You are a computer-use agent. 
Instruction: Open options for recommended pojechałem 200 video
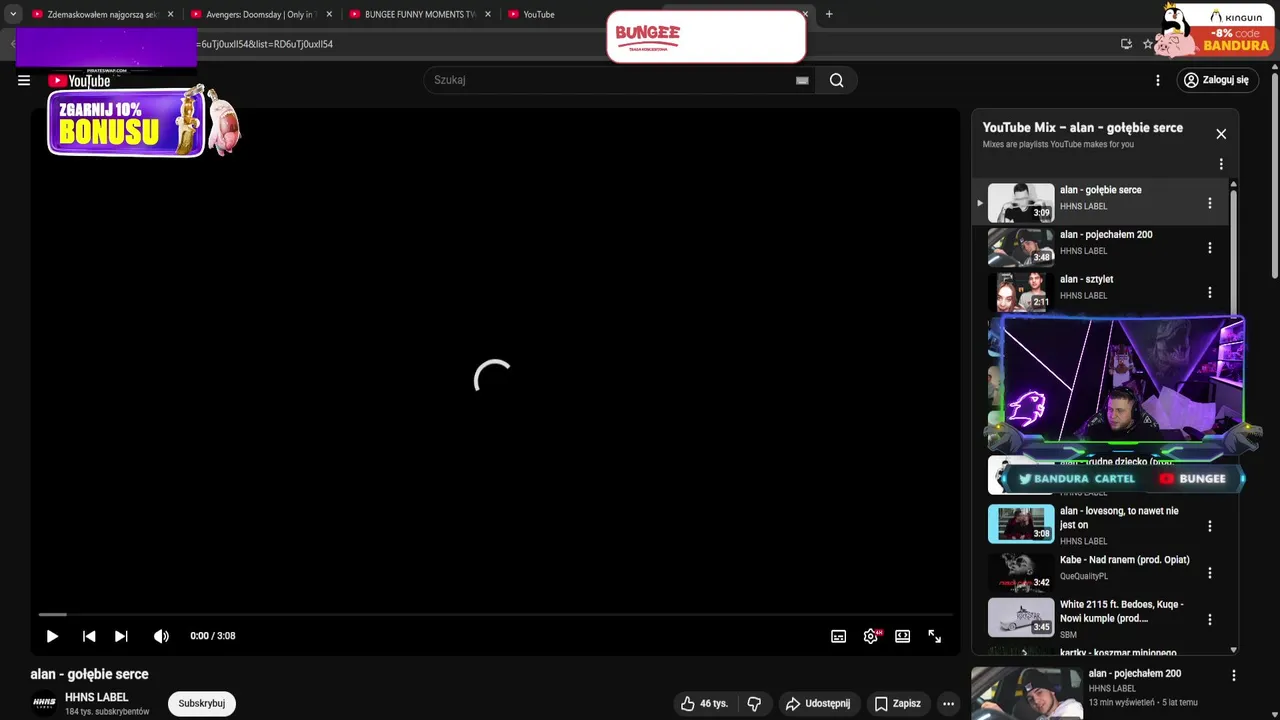click(1234, 676)
